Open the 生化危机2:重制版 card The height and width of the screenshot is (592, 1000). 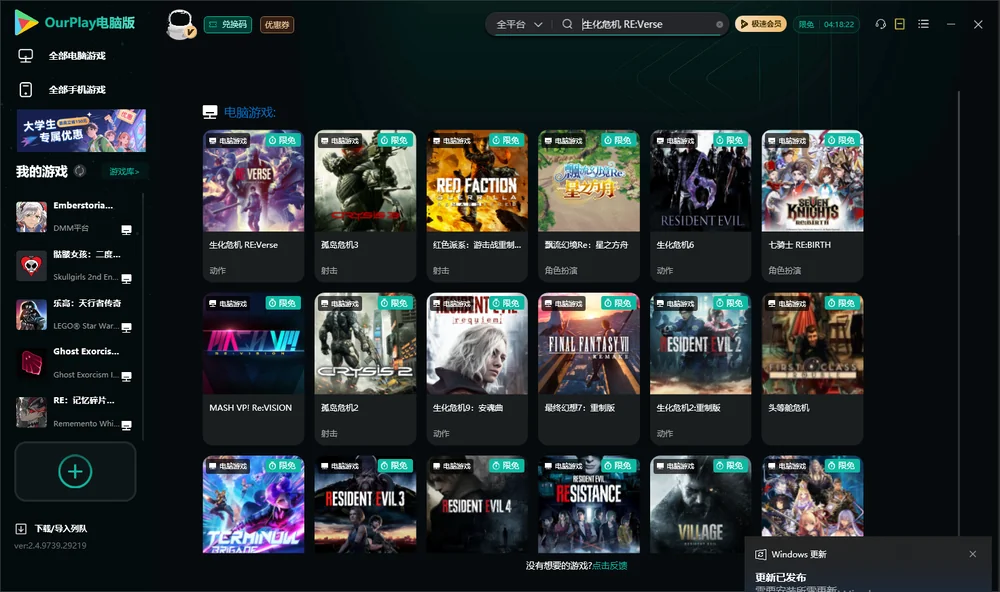pos(700,369)
